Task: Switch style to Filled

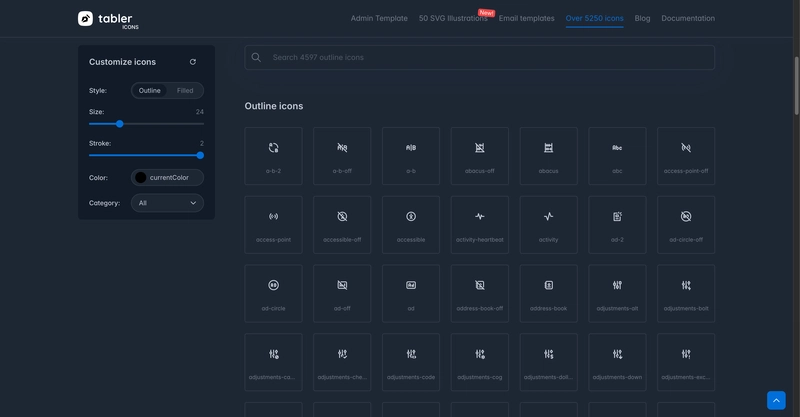Action: point(185,90)
